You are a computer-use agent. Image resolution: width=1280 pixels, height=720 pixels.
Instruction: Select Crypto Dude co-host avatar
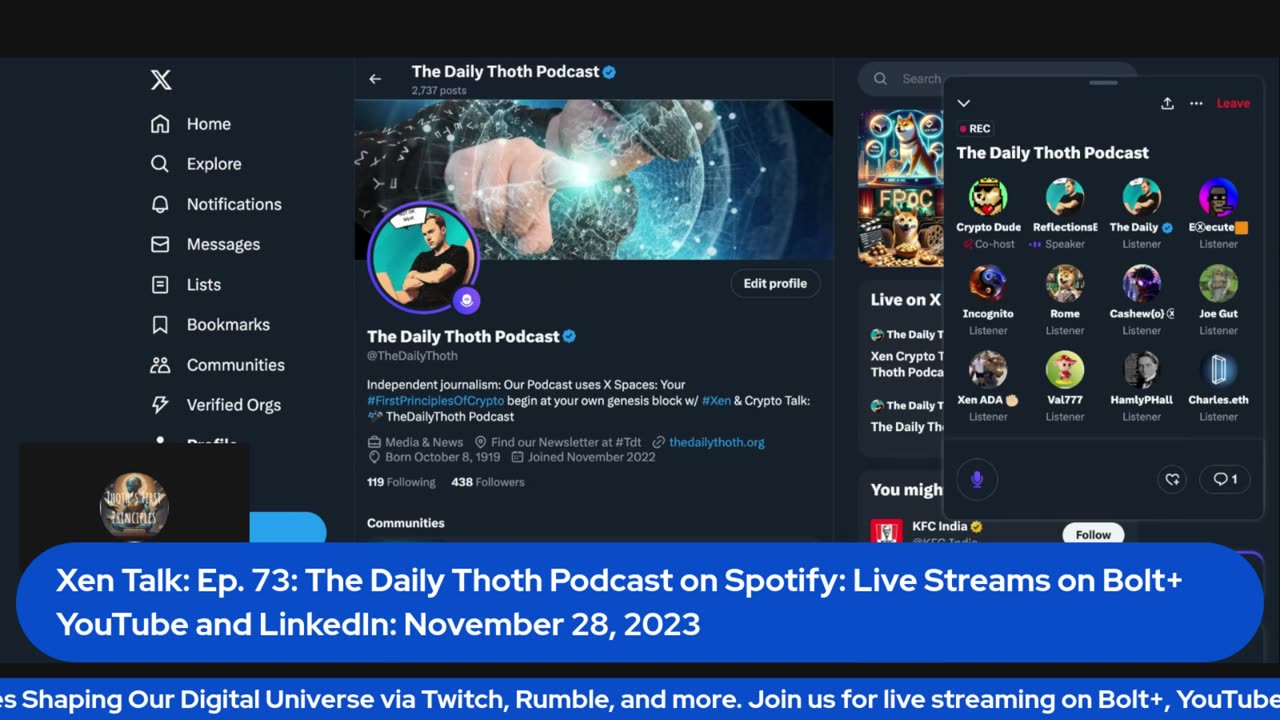[x=988, y=198]
